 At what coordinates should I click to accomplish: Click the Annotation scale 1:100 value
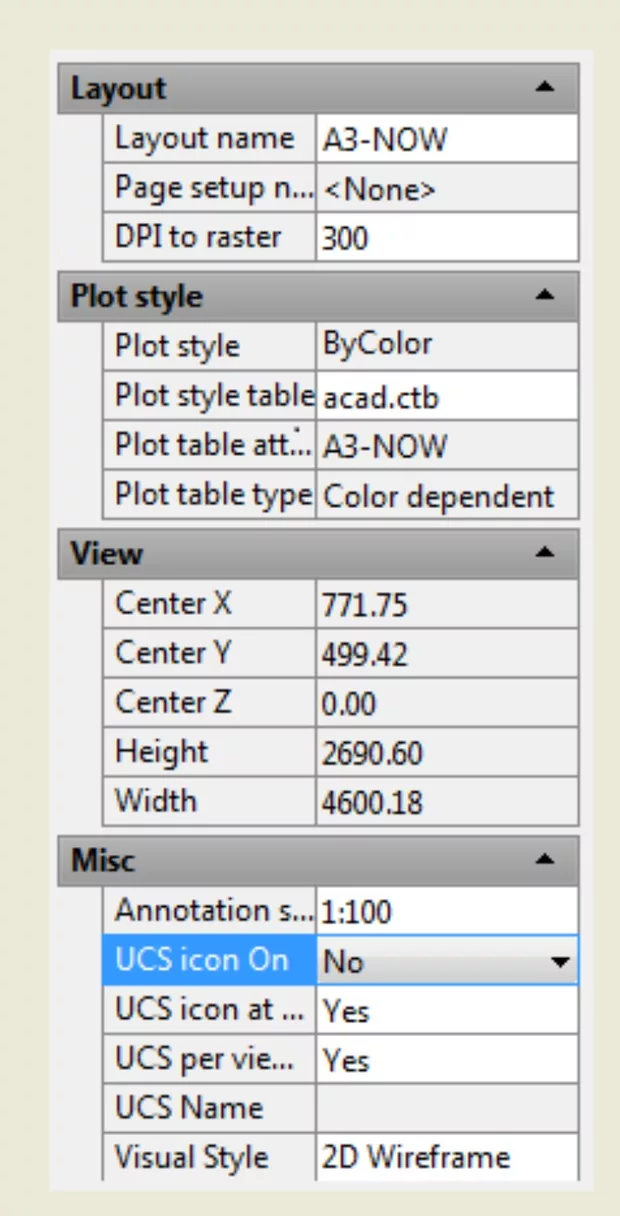point(446,911)
